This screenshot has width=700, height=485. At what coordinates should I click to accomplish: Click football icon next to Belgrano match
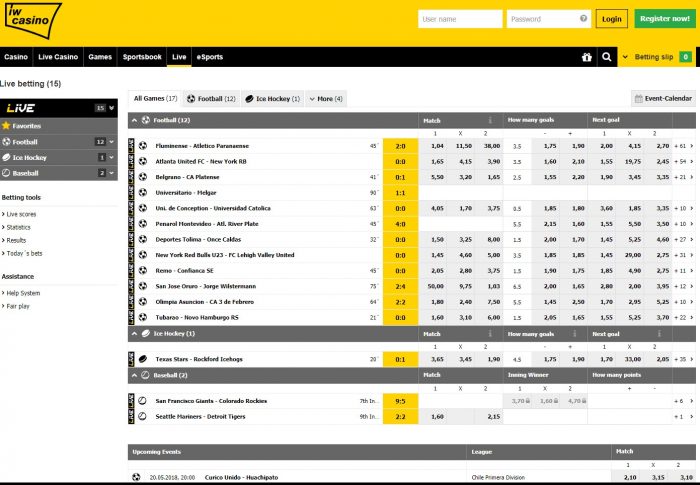pos(142,177)
